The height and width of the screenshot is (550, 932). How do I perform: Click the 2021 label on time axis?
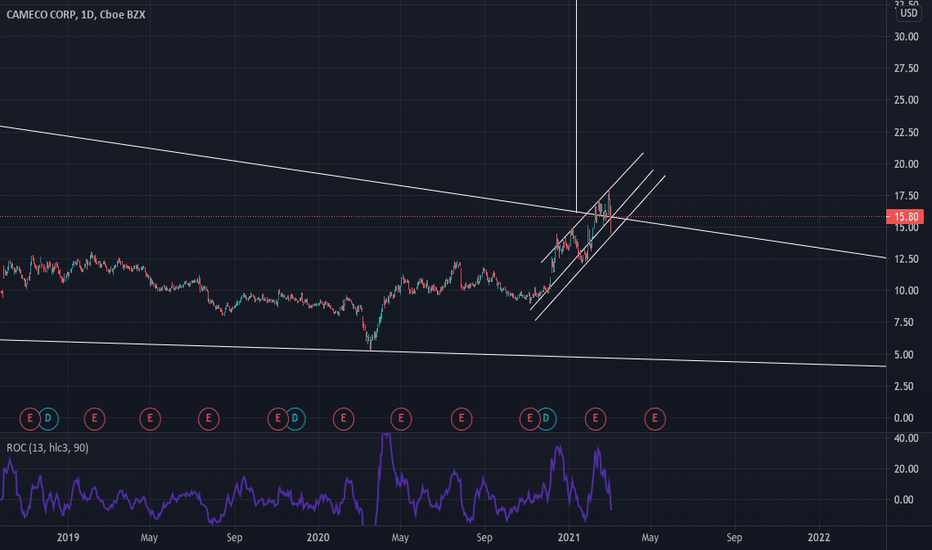coord(568,538)
